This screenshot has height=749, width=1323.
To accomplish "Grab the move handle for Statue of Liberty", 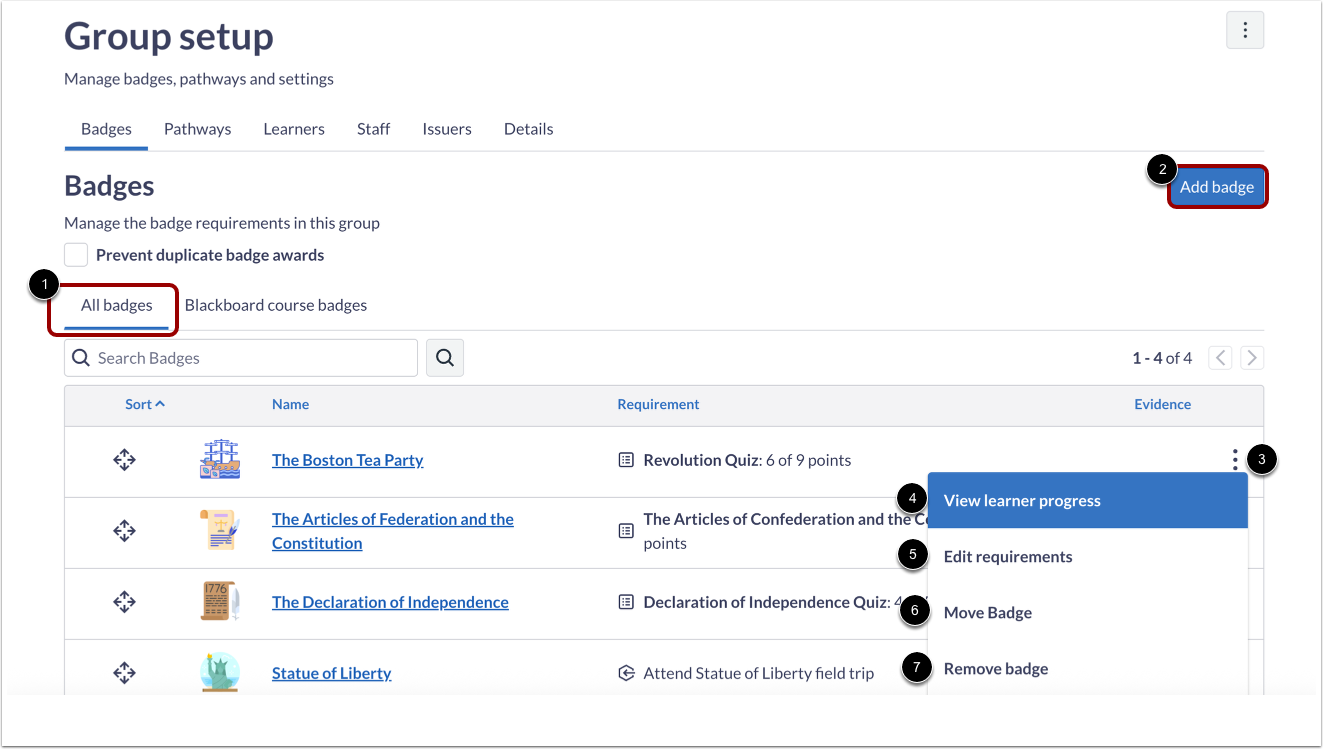I will click(x=124, y=673).
